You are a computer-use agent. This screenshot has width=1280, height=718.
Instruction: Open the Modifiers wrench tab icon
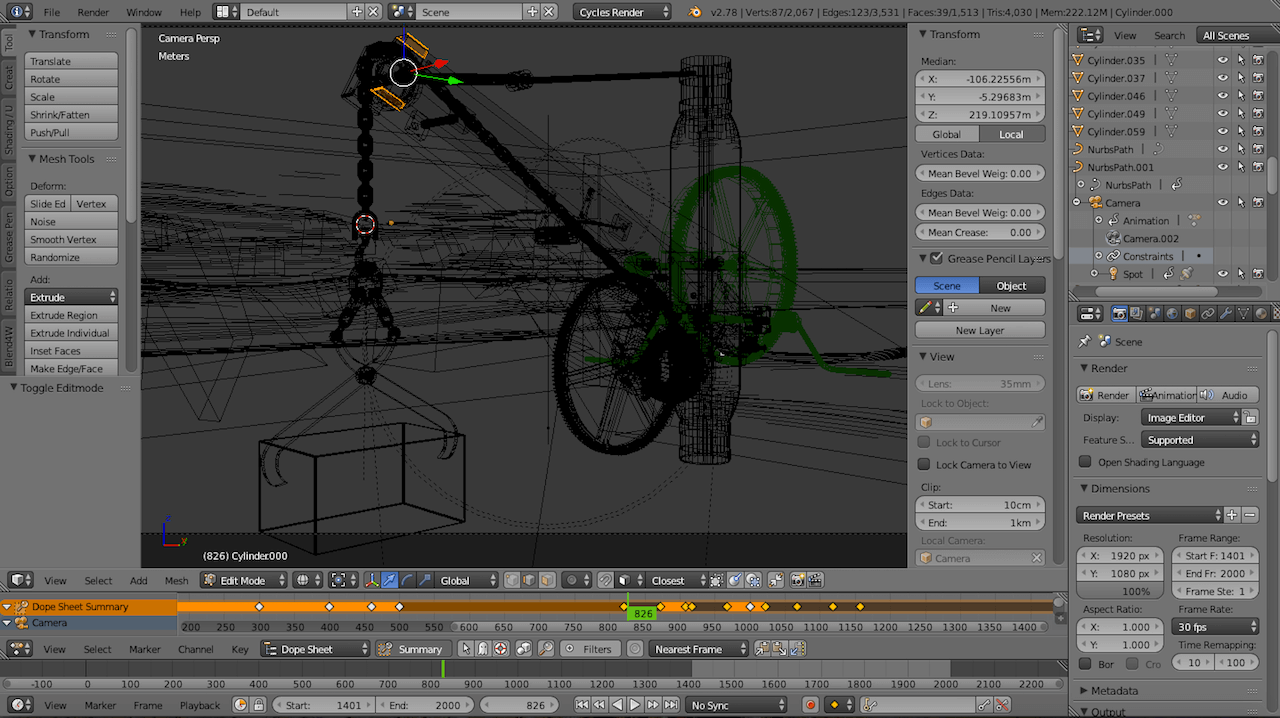(x=1225, y=314)
